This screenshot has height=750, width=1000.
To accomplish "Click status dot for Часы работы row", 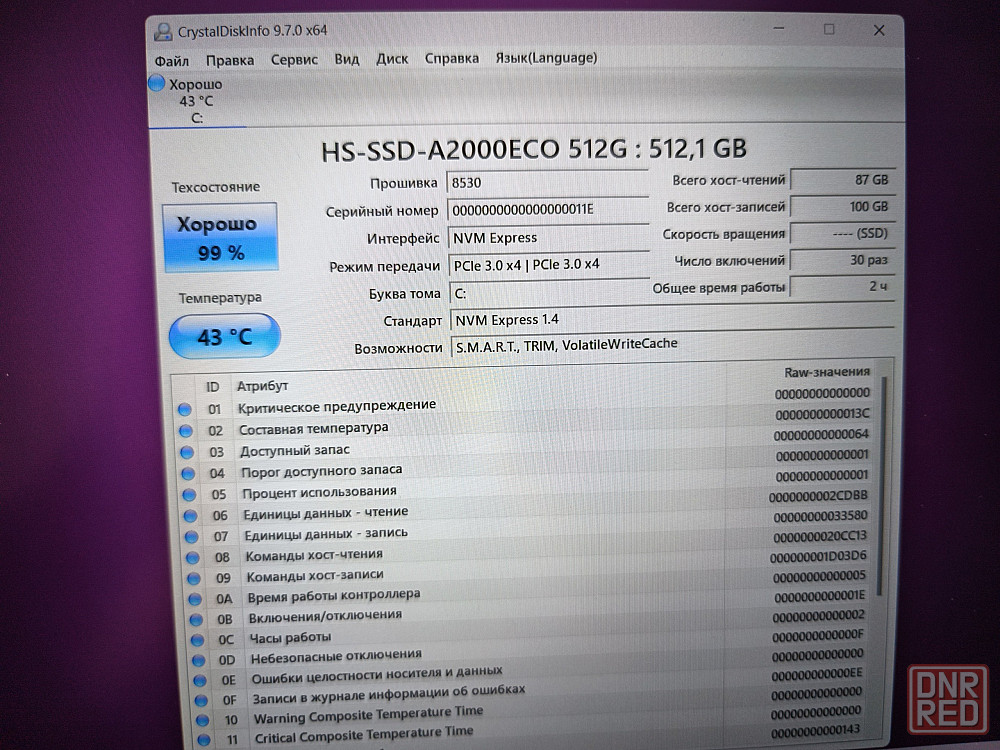I will pyautogui.click(x=198, y=640).
